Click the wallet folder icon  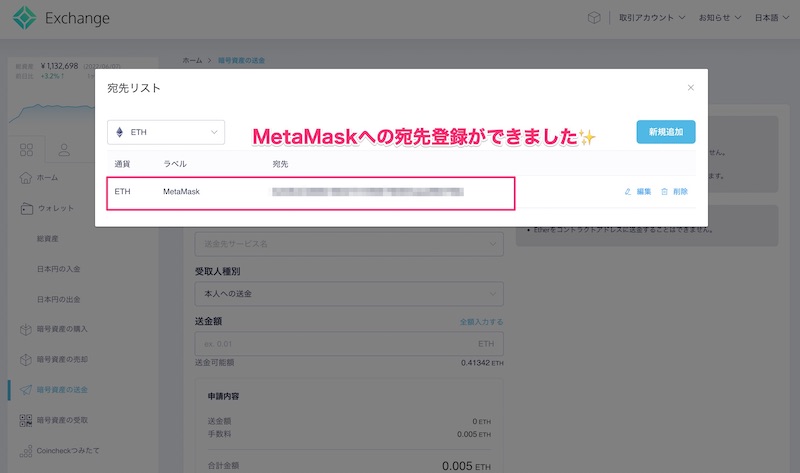pyautogui.click(x=27, y=208)
